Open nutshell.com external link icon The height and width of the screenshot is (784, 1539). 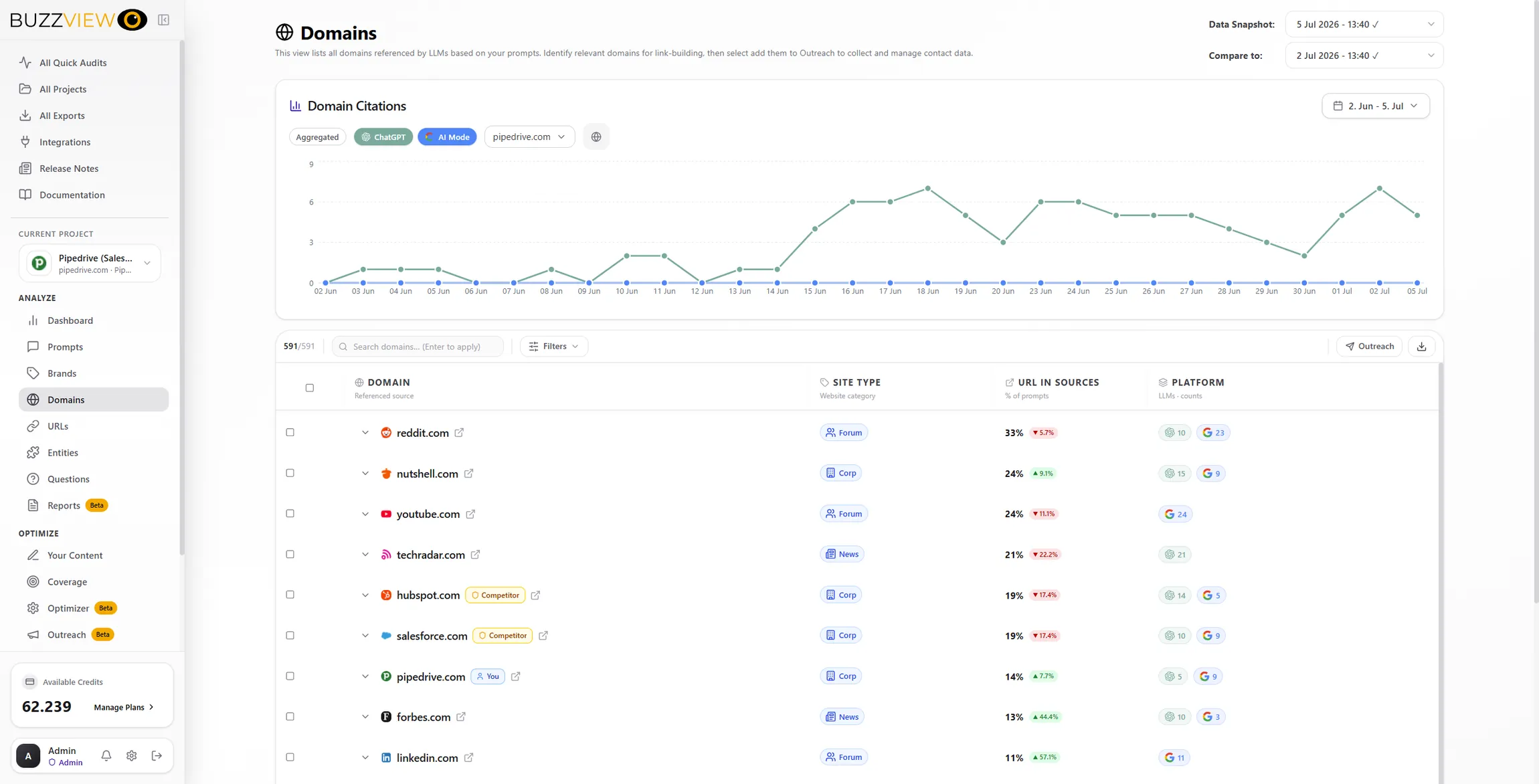[468, 474]
